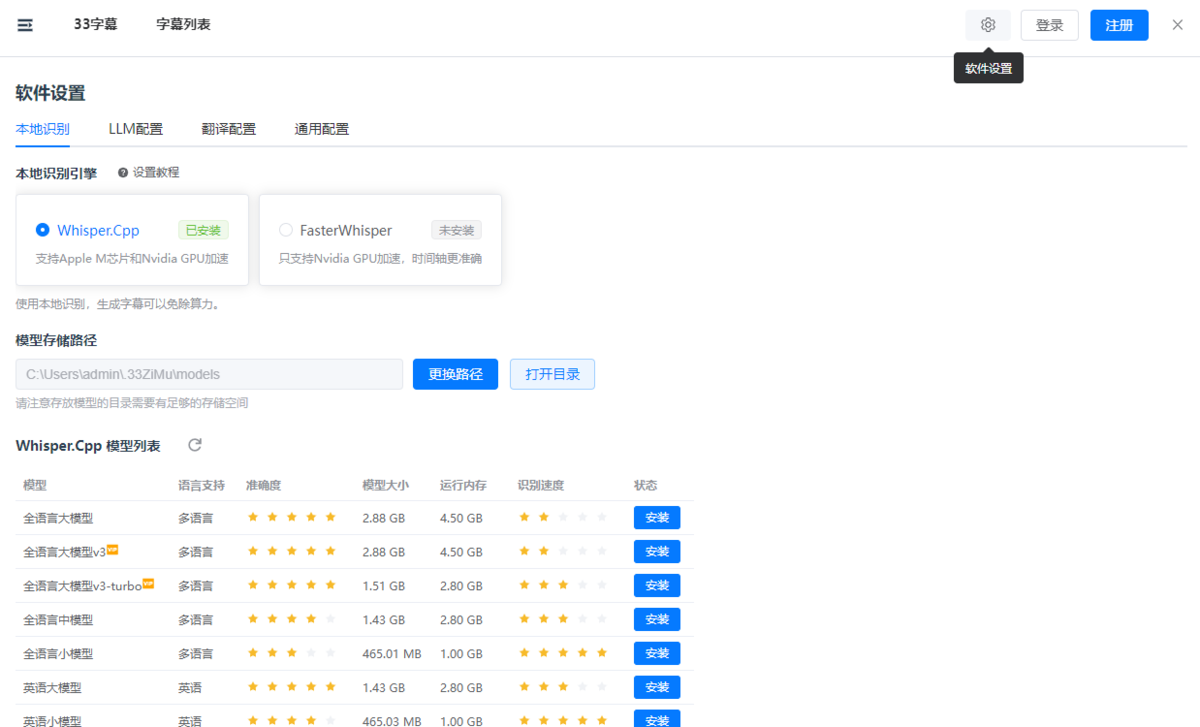Image resolution: width=1200 pixels, height=727 pixels.
Task: Open the 字幕列表 menu item
Action: click(x=183, y=25)
